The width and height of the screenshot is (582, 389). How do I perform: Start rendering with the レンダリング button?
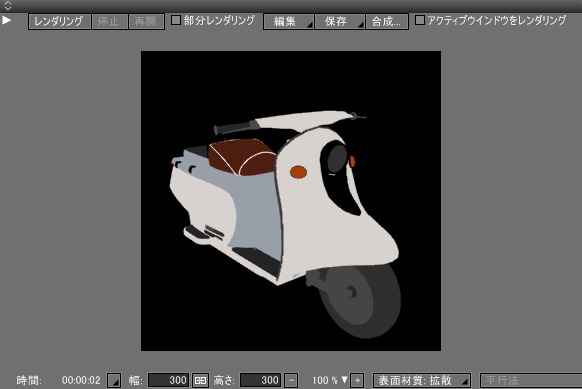point(59,22)
